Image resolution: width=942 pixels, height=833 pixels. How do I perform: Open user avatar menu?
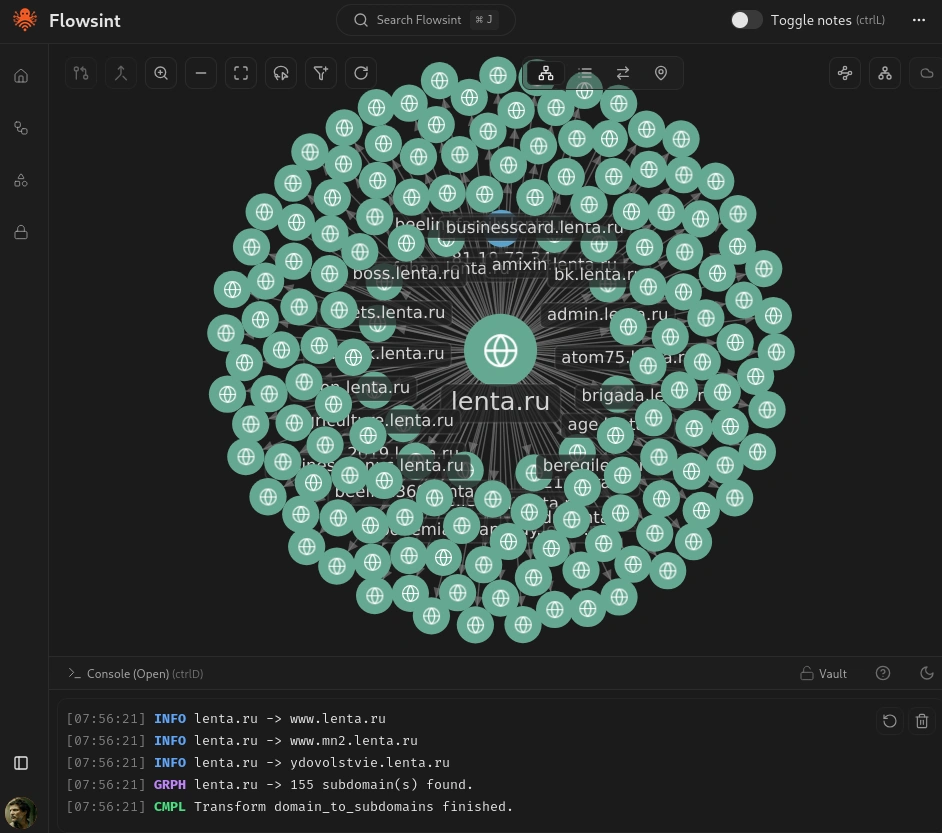(20, 812)
